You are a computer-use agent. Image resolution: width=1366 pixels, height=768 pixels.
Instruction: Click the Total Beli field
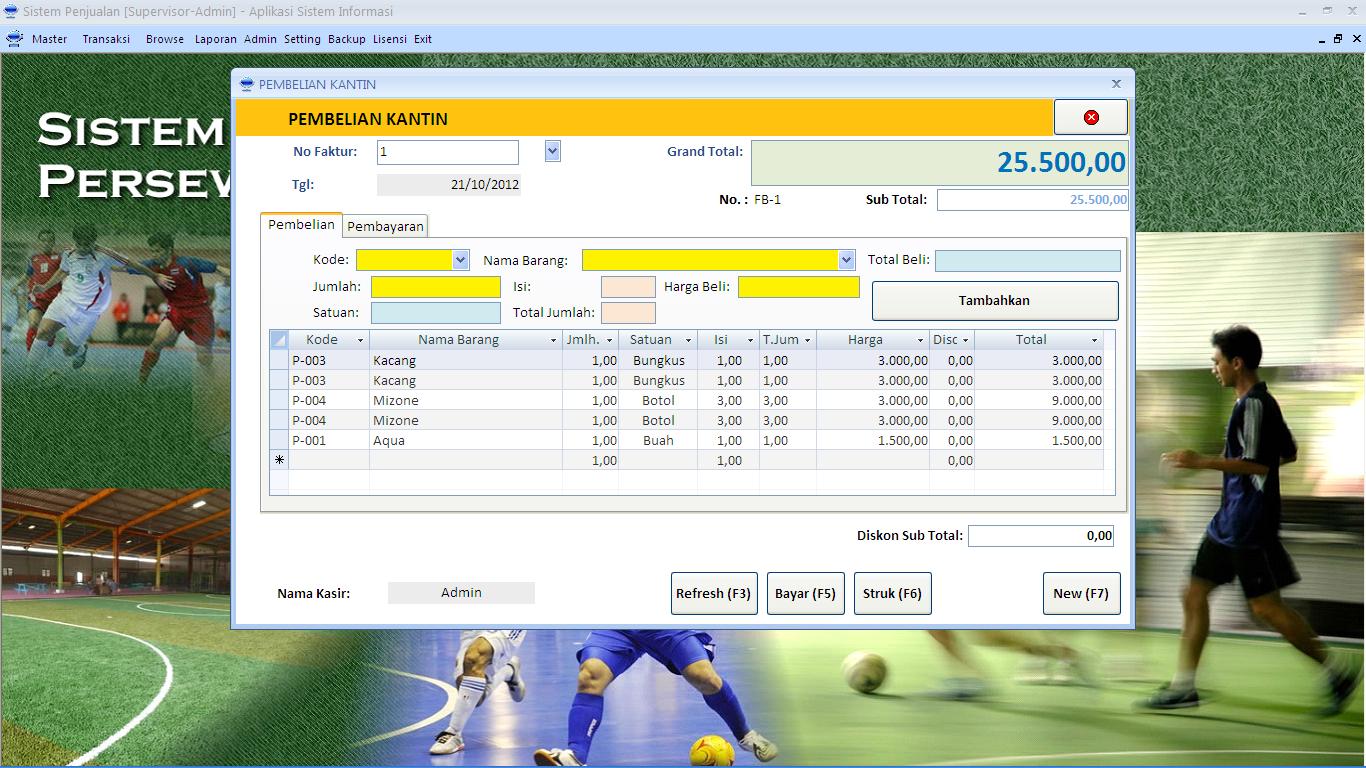1028,261
